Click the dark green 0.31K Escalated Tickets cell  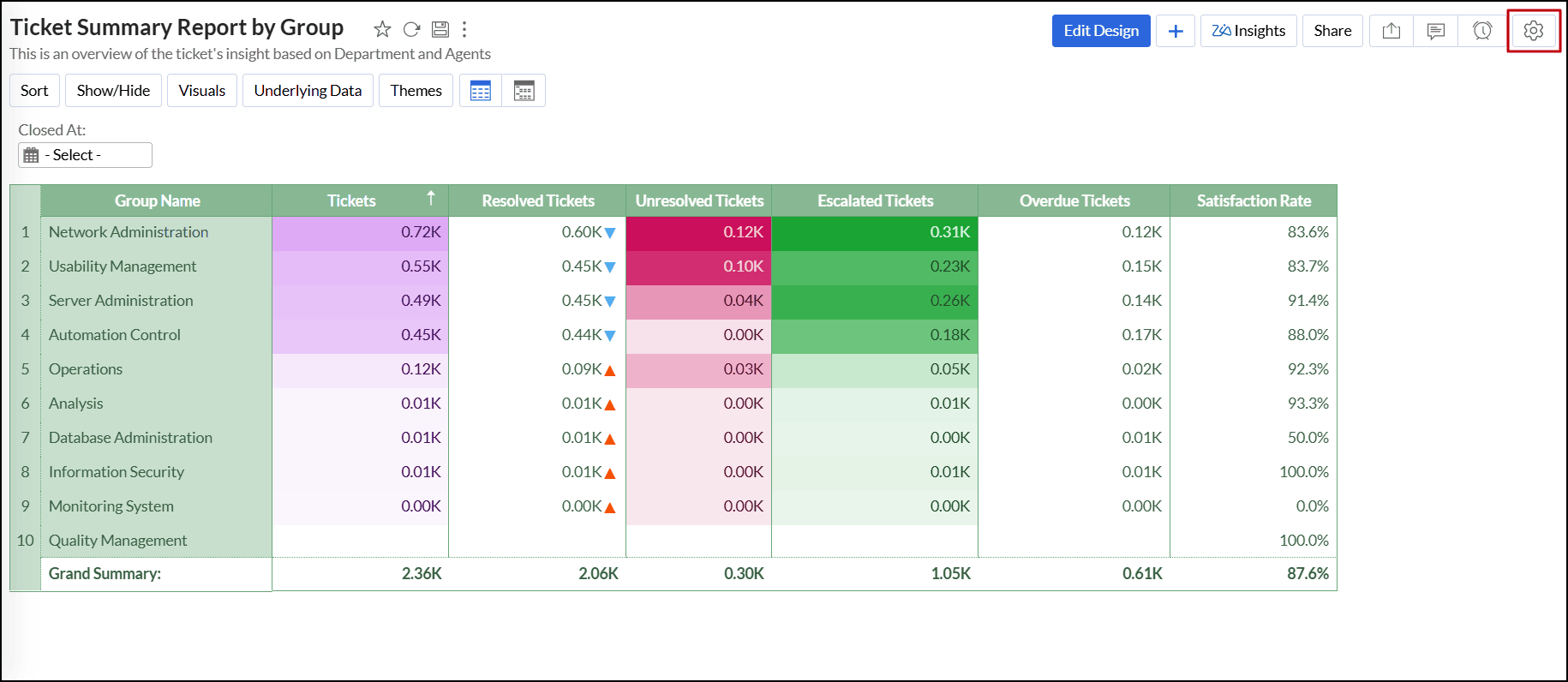(874, 232)
